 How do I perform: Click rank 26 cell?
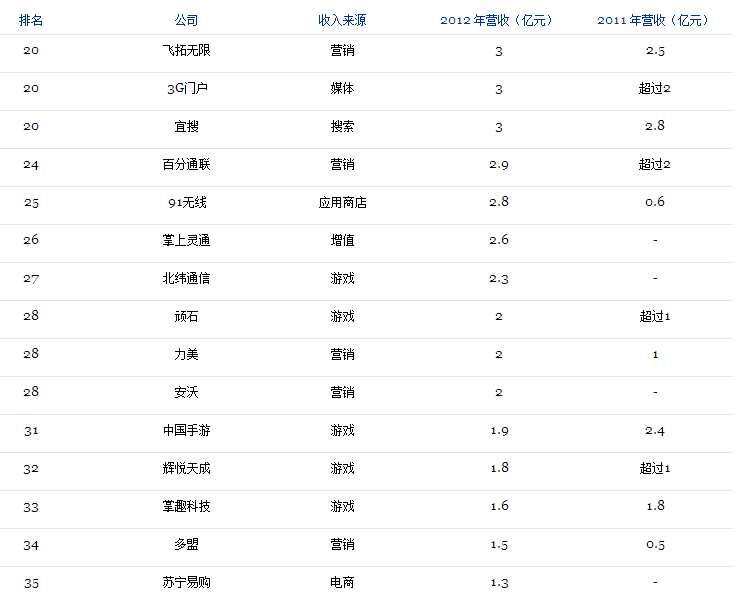[31, 240]
